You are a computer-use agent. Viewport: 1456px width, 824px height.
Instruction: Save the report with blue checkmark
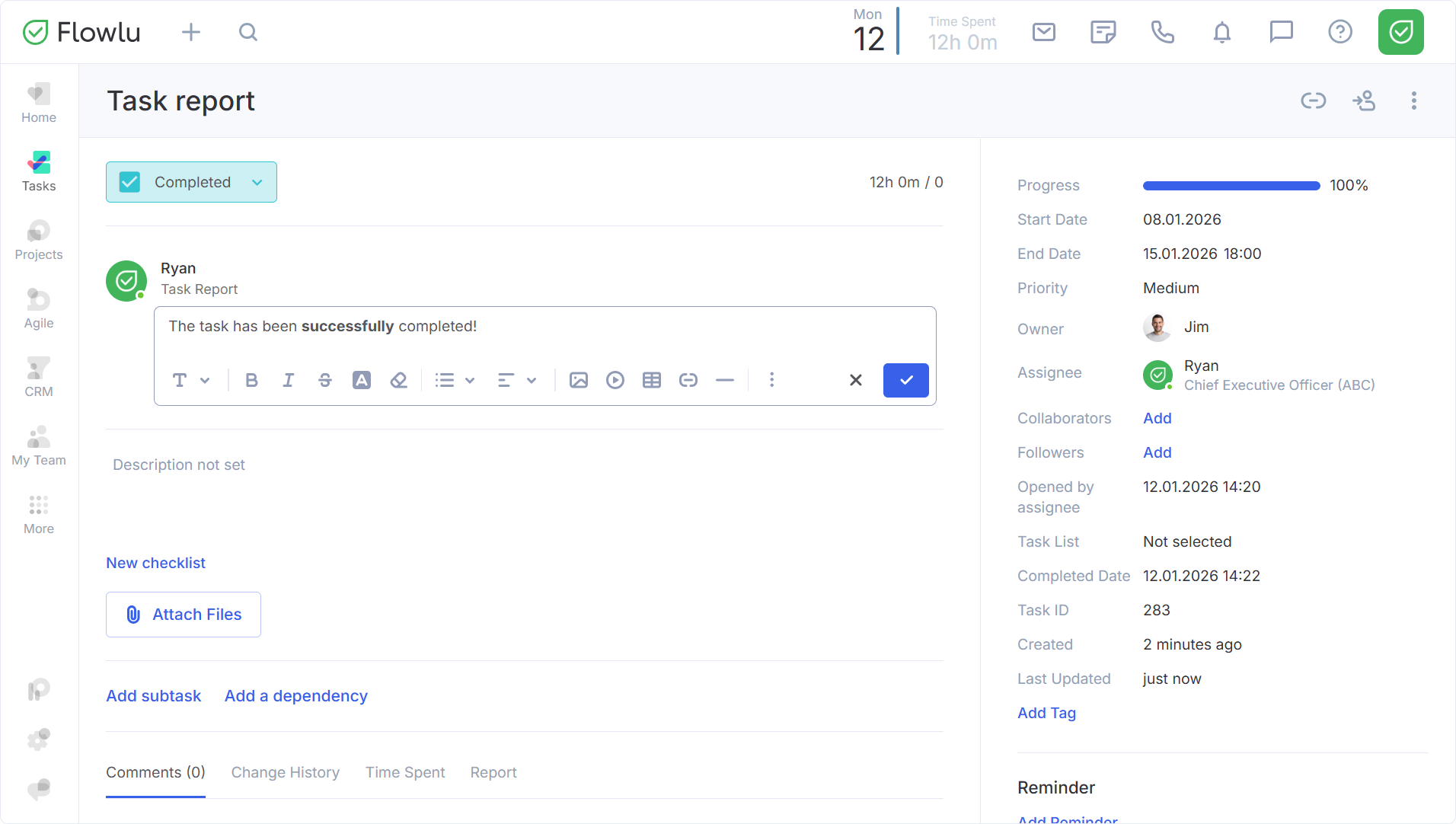tap(905, 380)
